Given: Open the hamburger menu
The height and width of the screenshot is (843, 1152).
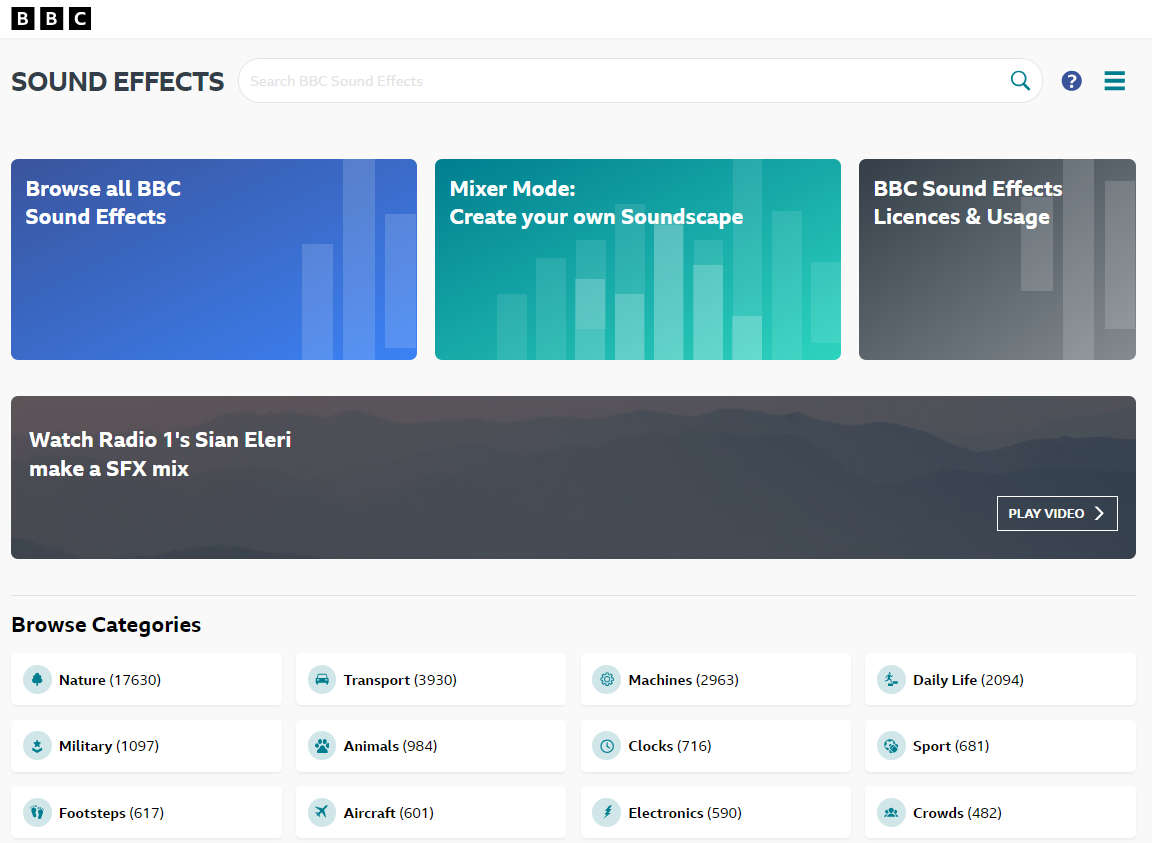Looking at the screenshot, I should click(1114, 81).
